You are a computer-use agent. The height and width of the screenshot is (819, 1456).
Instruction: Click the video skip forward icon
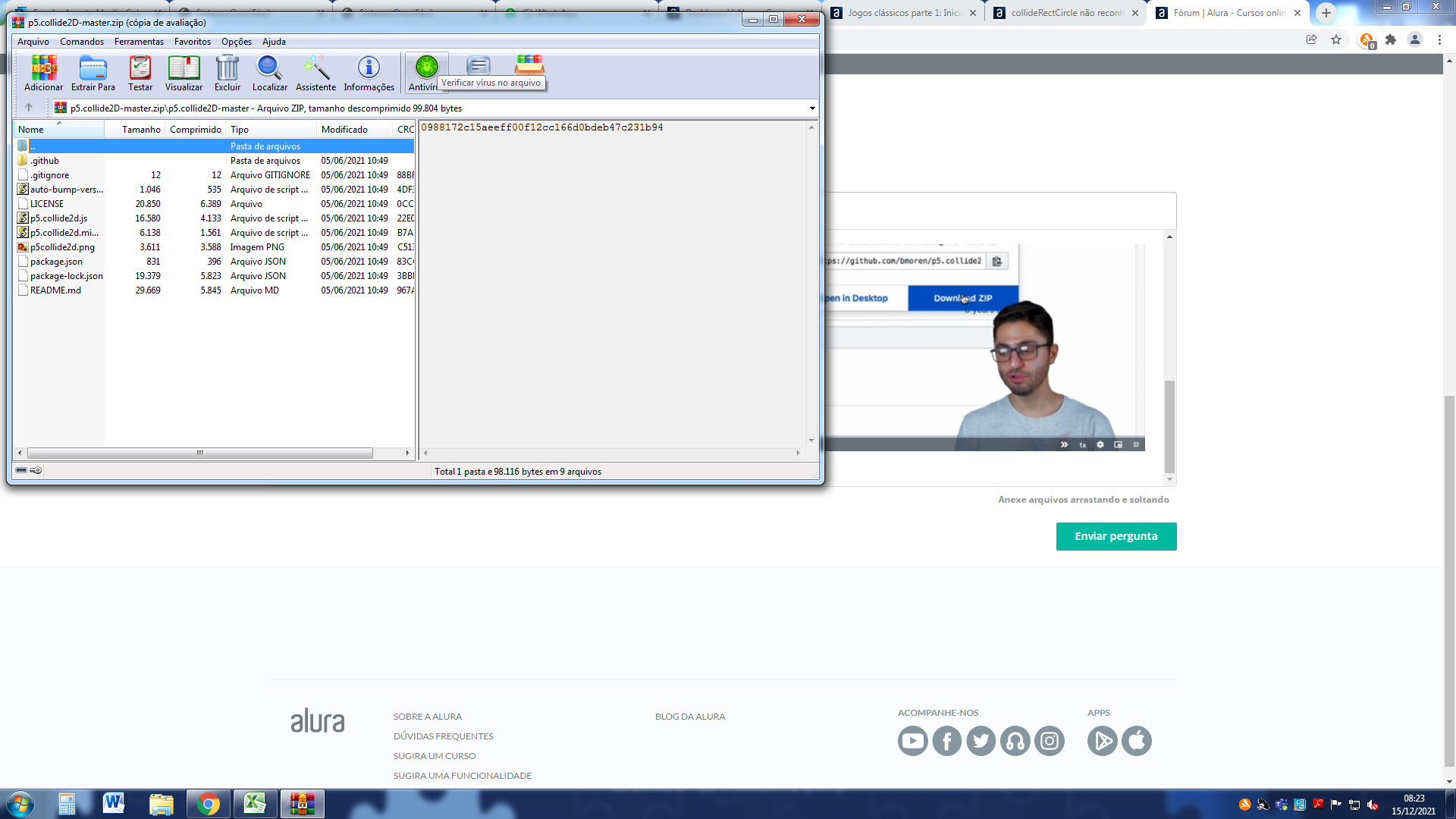tap(1064, 444)
